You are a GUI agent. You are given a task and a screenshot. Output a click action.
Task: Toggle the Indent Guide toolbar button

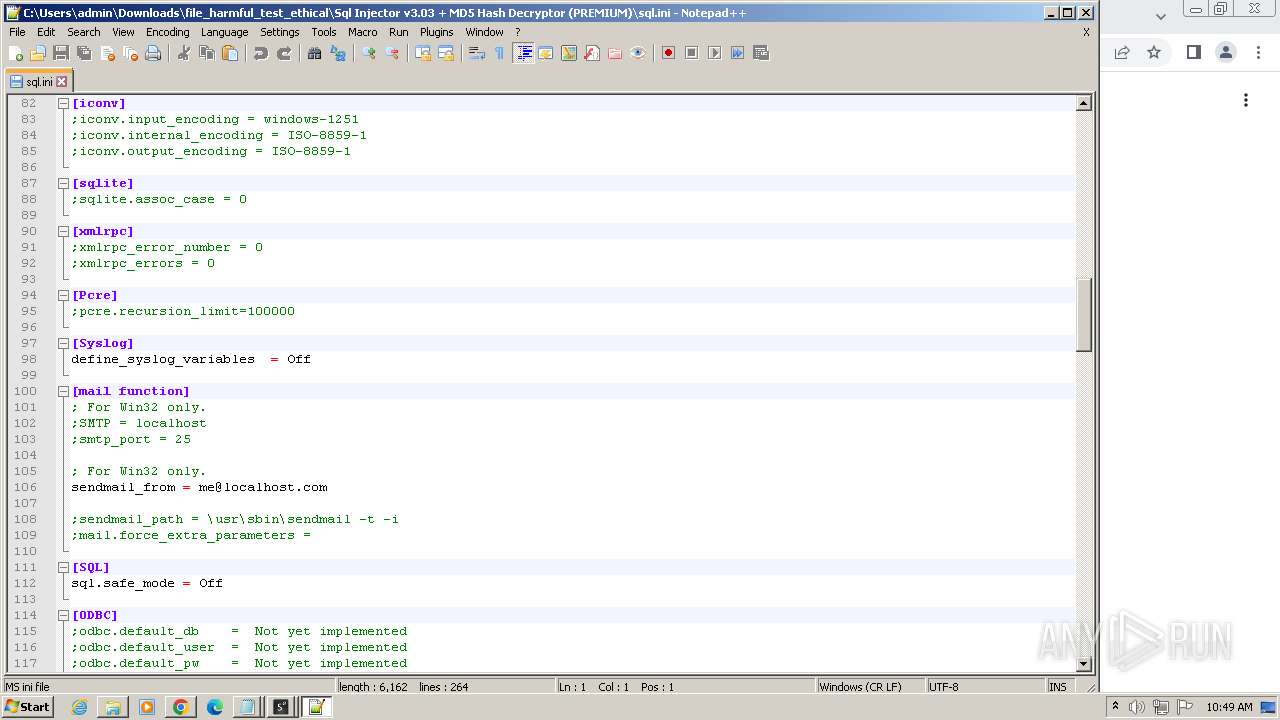pyautogui.click(x=523, y=53)
